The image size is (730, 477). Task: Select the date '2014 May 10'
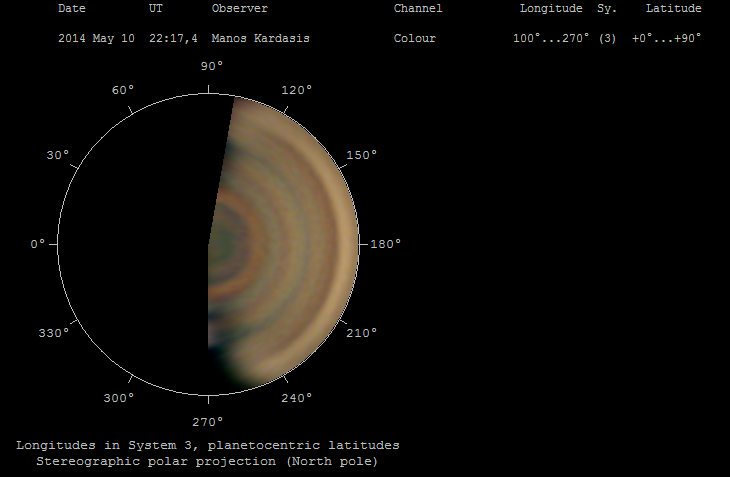(96, 38)
